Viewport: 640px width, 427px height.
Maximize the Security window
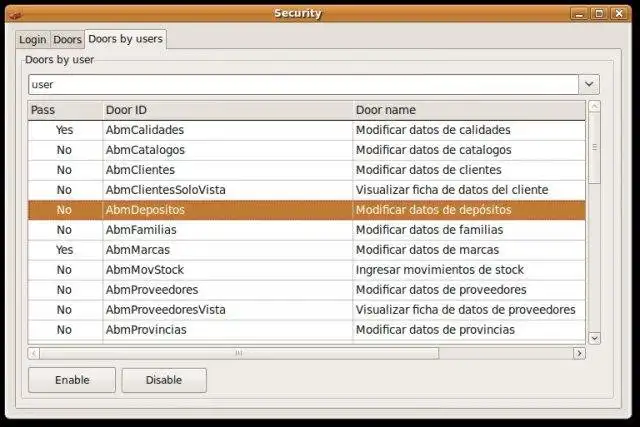[x=599, y=13]
